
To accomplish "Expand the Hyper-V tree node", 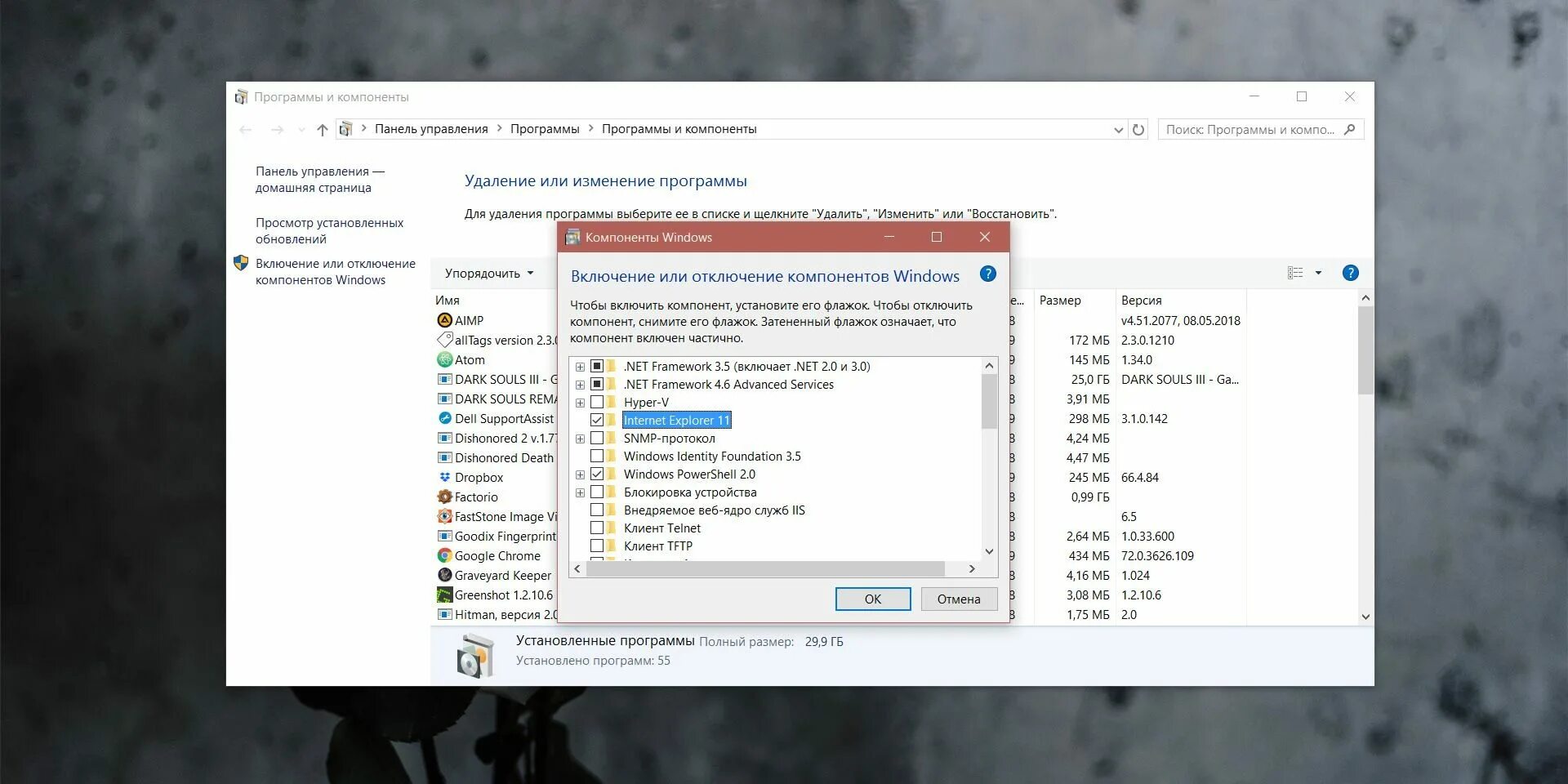I will (580, 403).
